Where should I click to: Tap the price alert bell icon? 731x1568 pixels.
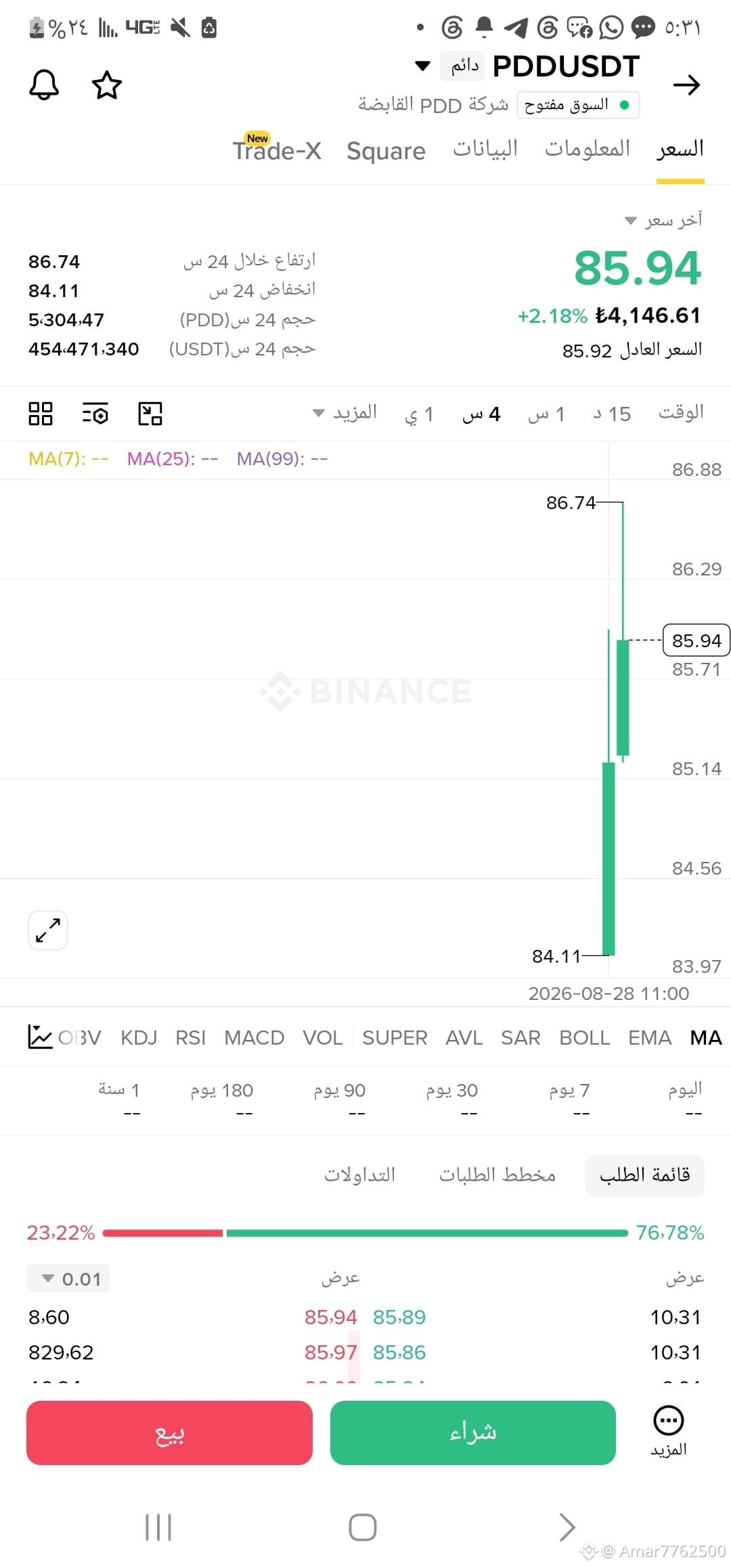click(x=44, y=85)
